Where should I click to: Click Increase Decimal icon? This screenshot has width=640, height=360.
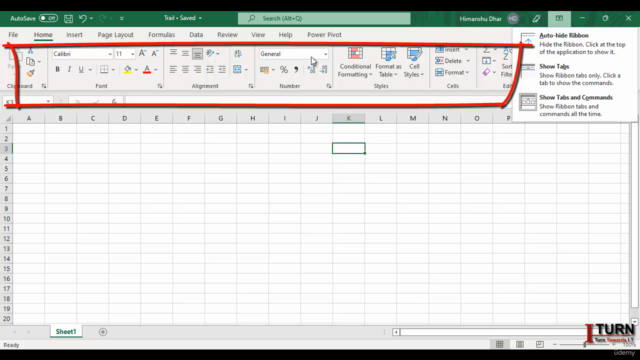[311, 70]
